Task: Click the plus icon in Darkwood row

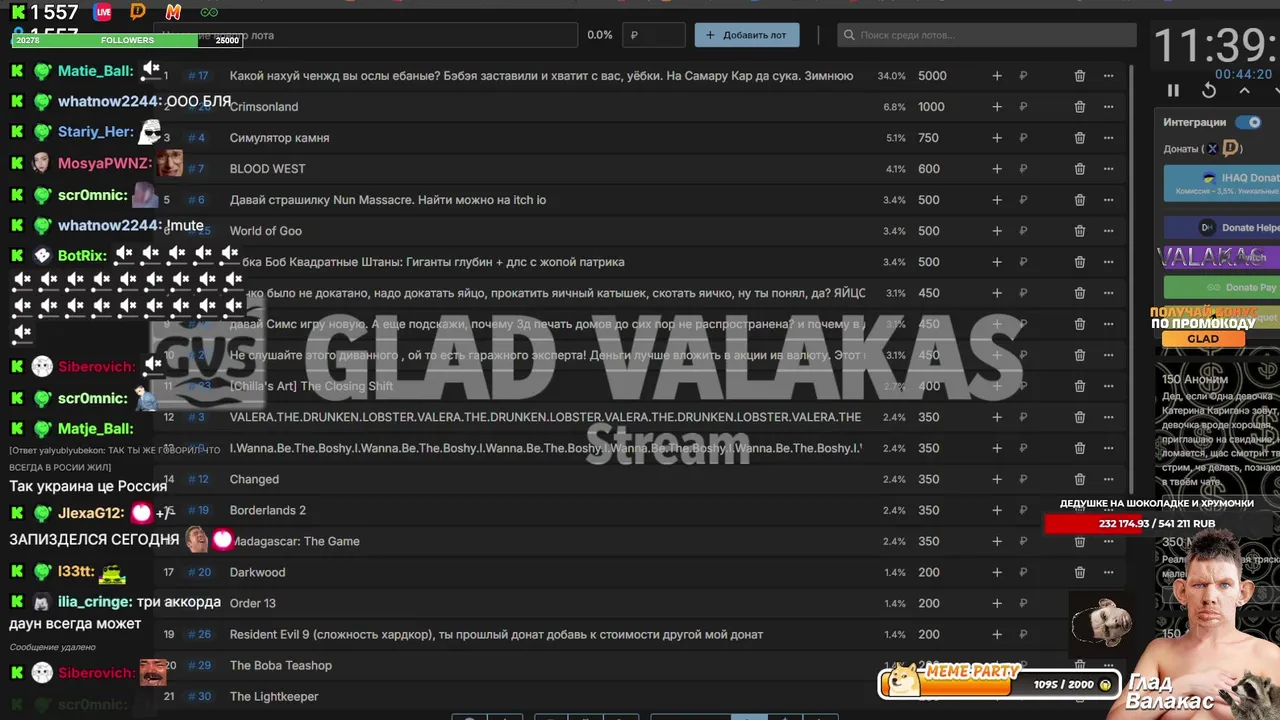Action: click(997, 572)
